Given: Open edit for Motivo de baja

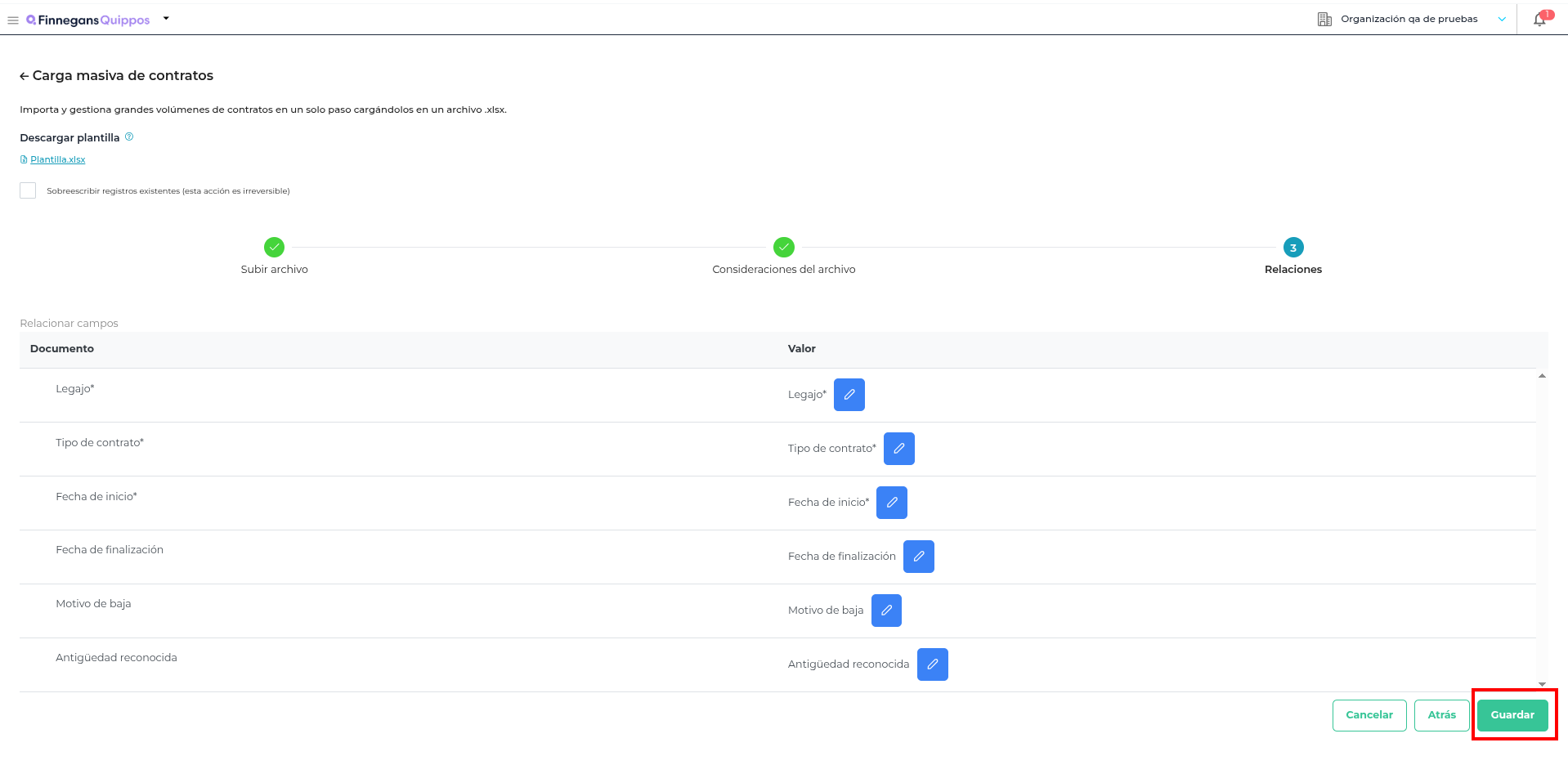Looking at the screenshot, I should point(886,611).
